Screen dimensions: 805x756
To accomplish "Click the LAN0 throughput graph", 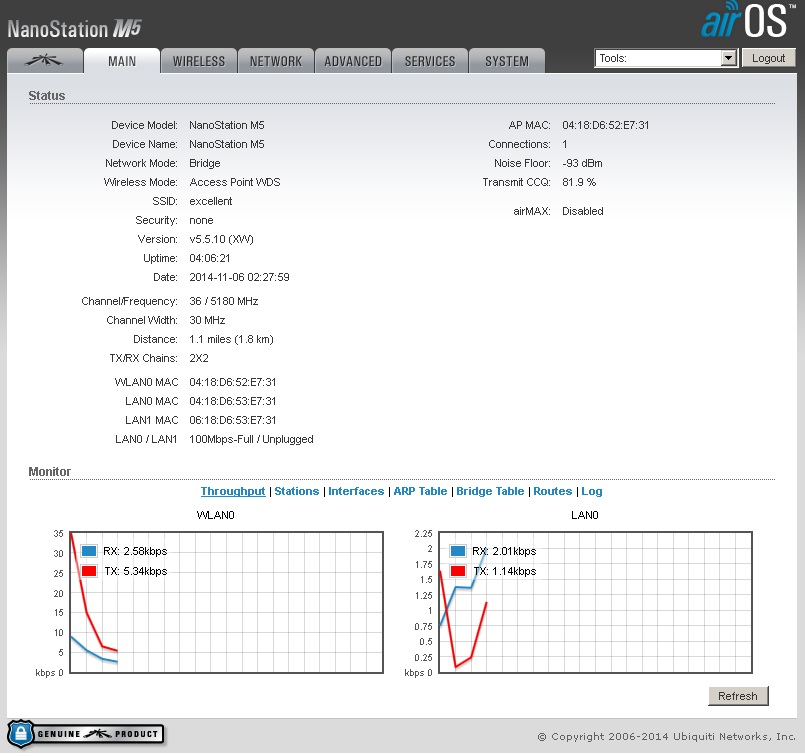I will pyautogui.click(x=596, y=602).
